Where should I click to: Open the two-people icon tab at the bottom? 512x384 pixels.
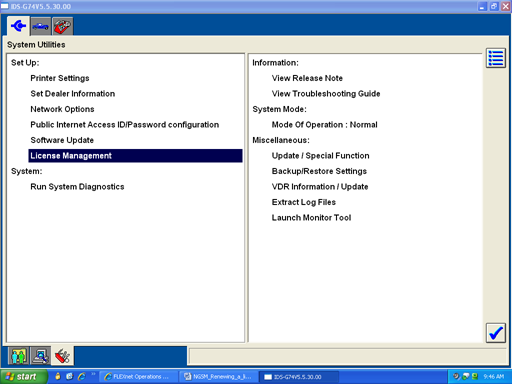click(x=19, y=356)
